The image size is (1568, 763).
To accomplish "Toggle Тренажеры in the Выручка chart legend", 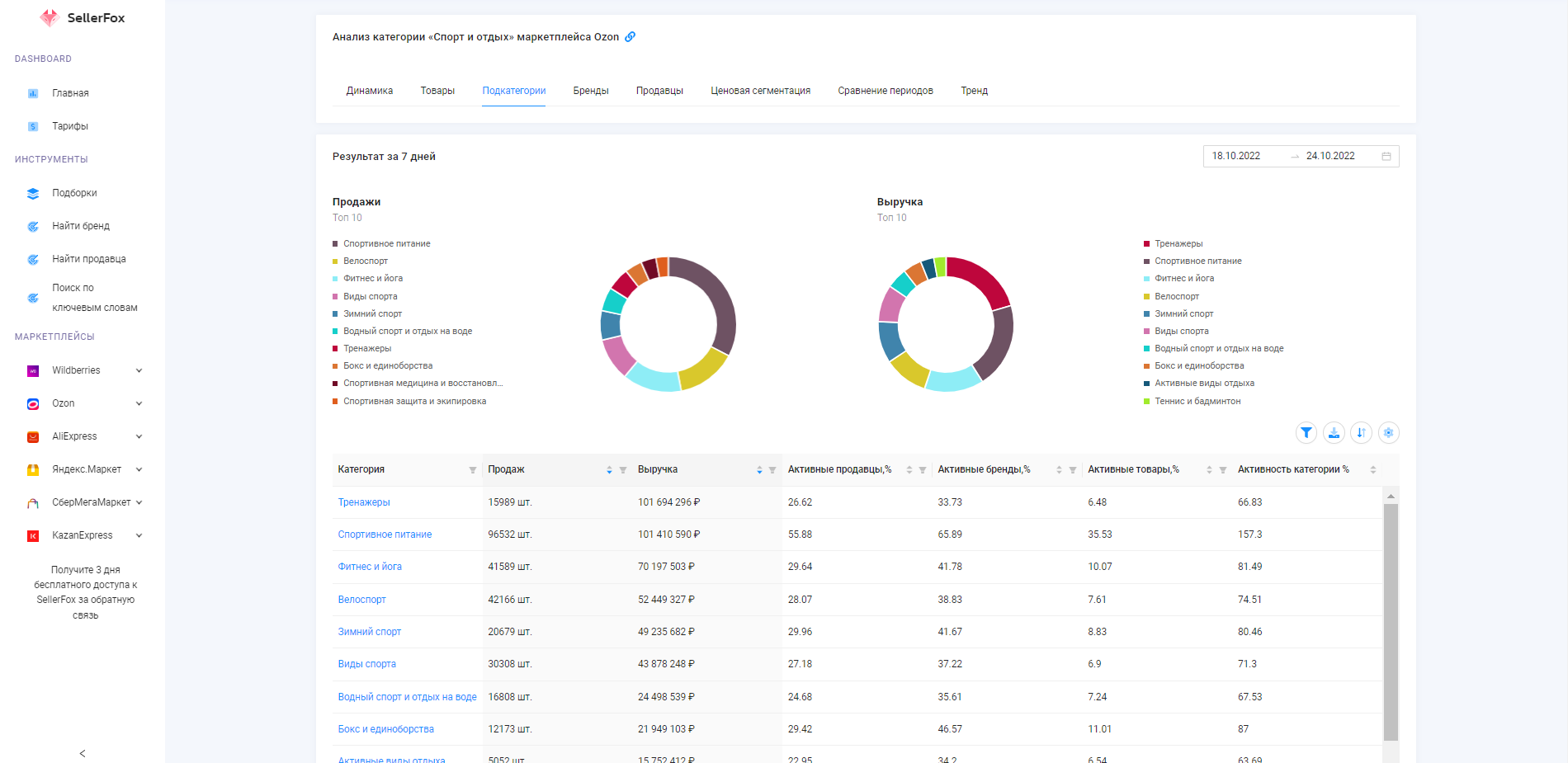I will [1178, 243].
